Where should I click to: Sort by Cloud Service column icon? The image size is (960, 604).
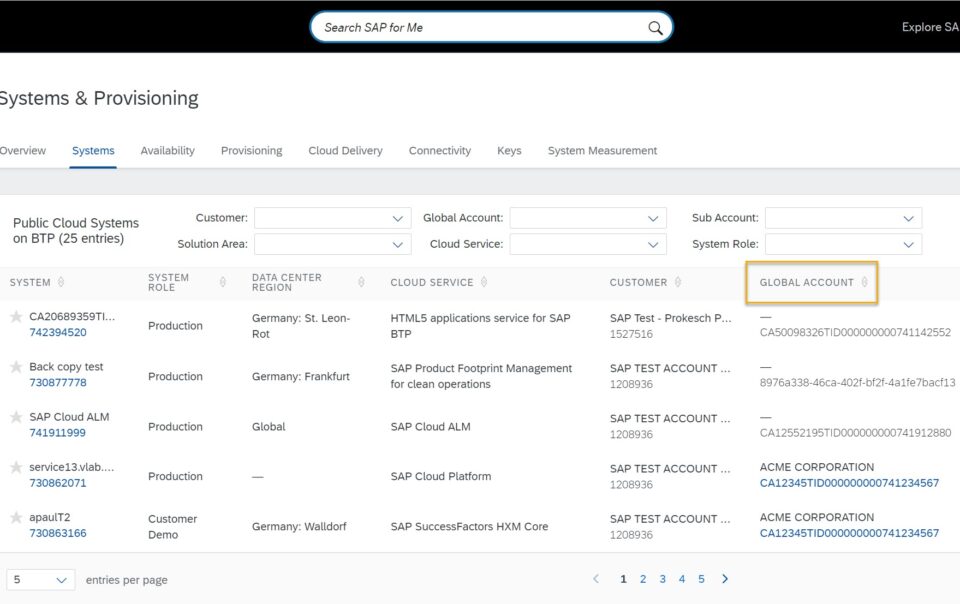coord(484,282)
